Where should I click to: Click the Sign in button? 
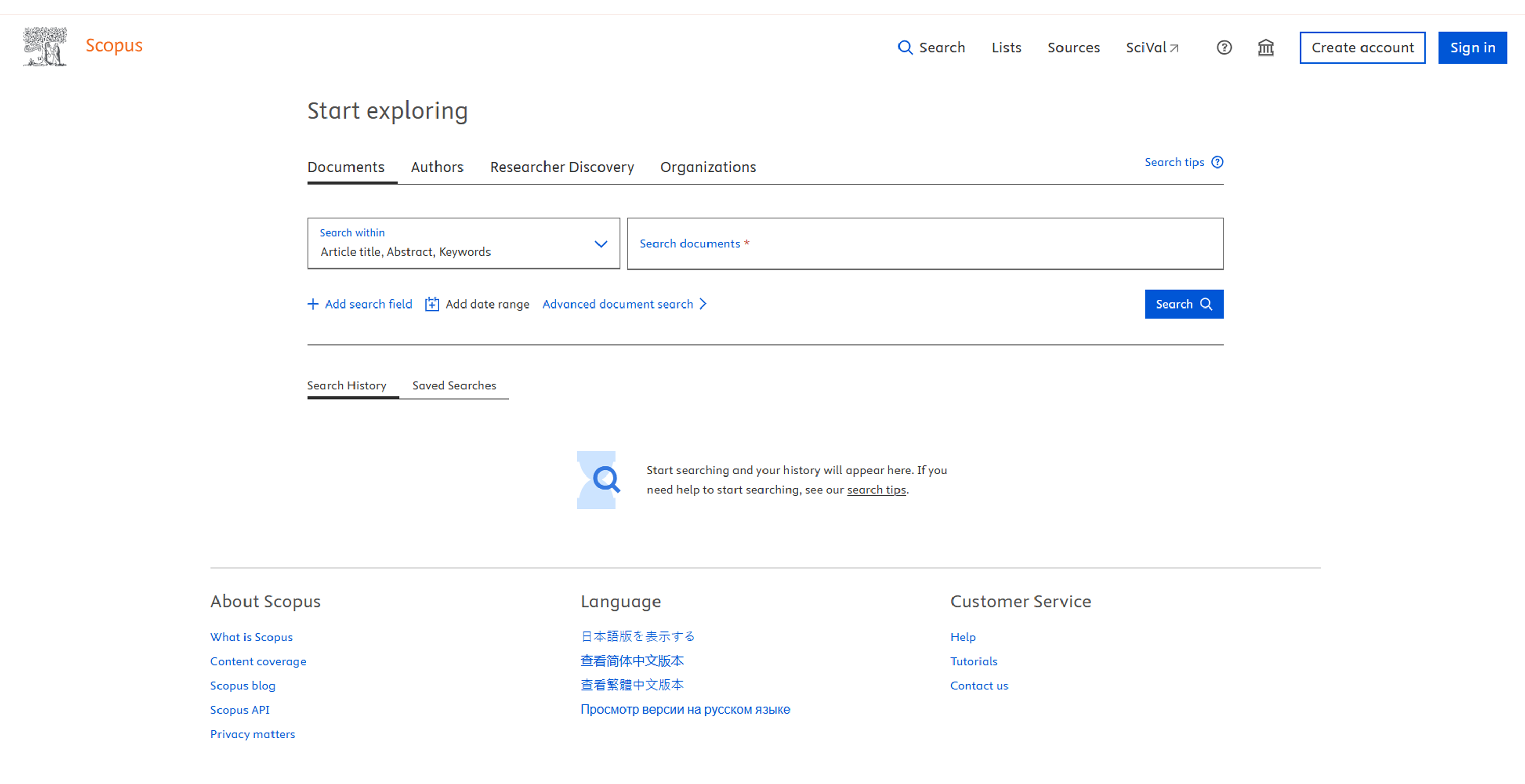(1472, 47)
